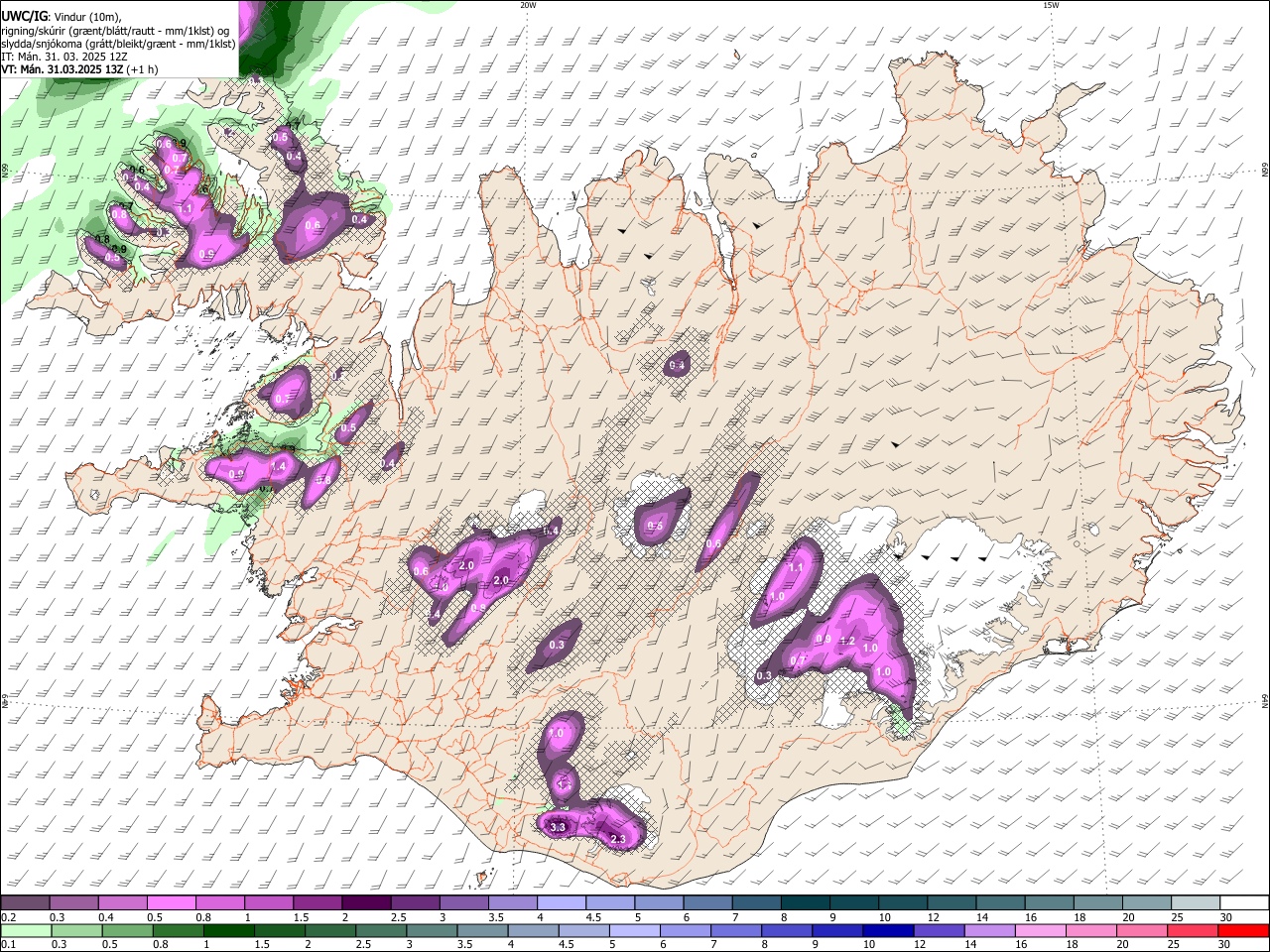Select the '0.3' value in the small isolated oval patch

557,646
